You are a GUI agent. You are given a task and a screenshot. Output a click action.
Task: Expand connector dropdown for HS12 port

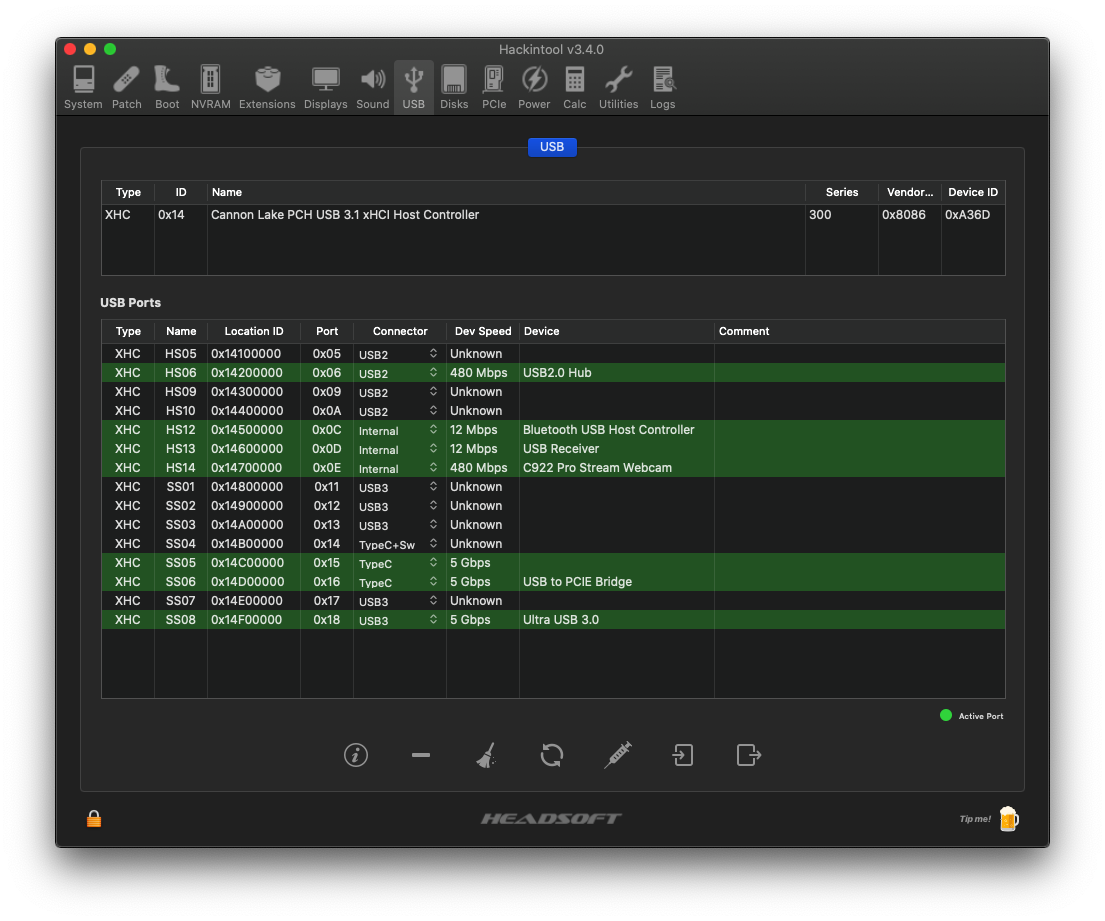click(399, 430)
